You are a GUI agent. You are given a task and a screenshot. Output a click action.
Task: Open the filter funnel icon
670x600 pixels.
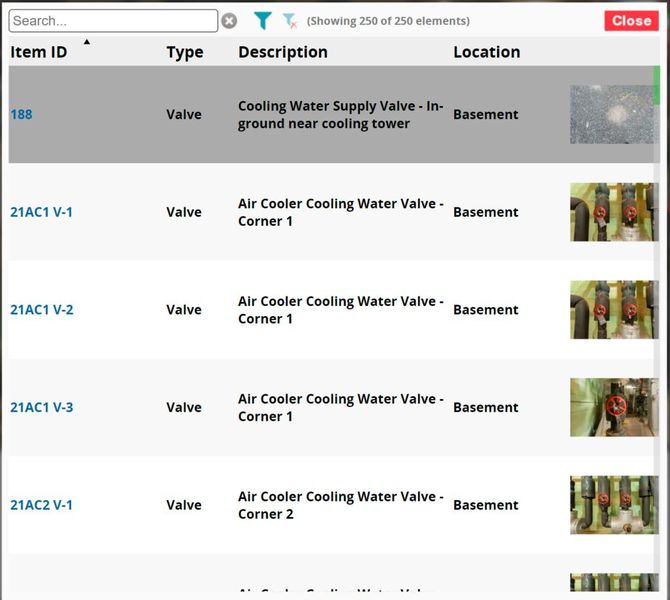(x=262, y=21)
